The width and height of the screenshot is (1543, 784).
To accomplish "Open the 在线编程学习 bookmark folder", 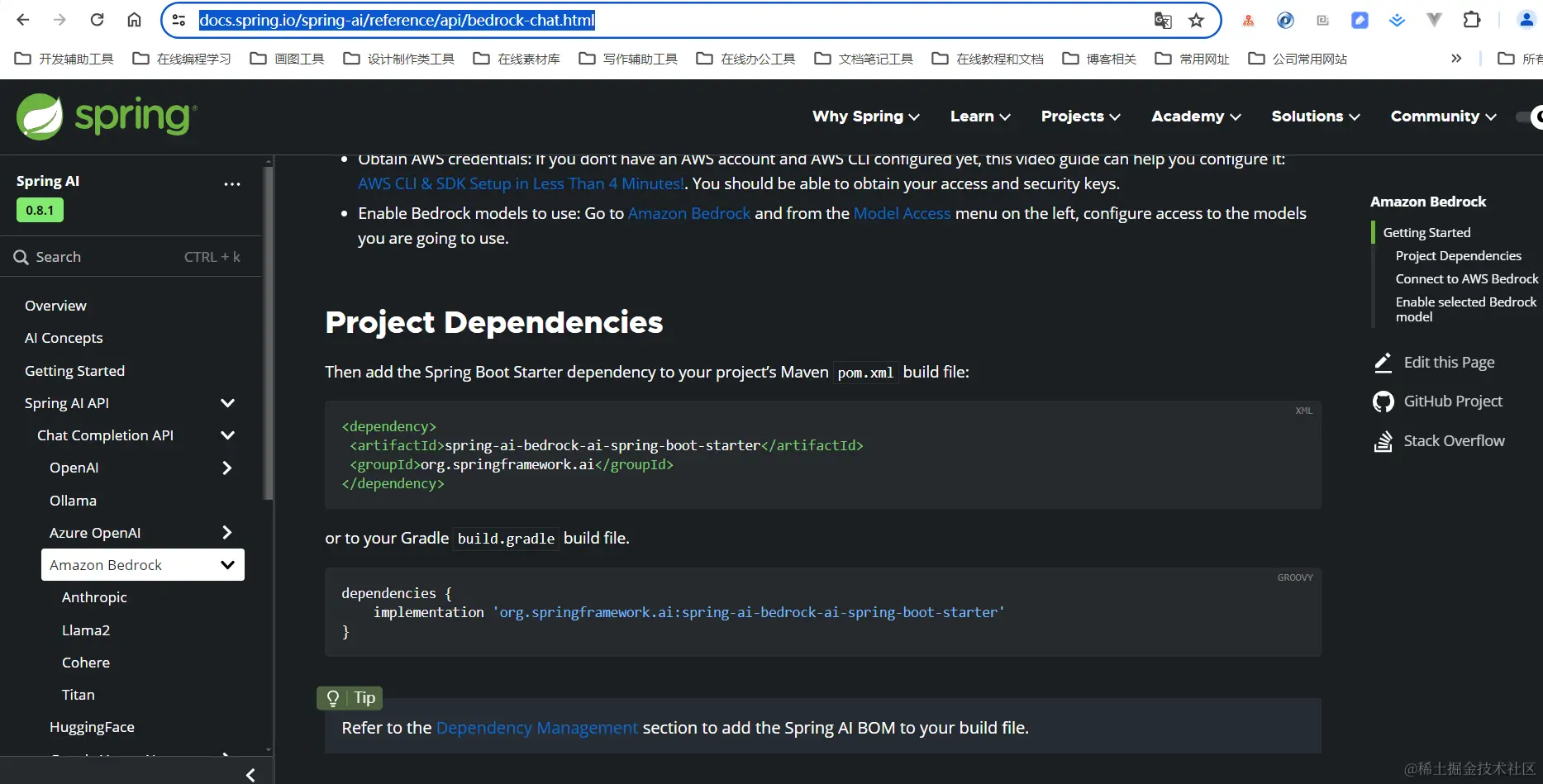I will coord(182,59).
